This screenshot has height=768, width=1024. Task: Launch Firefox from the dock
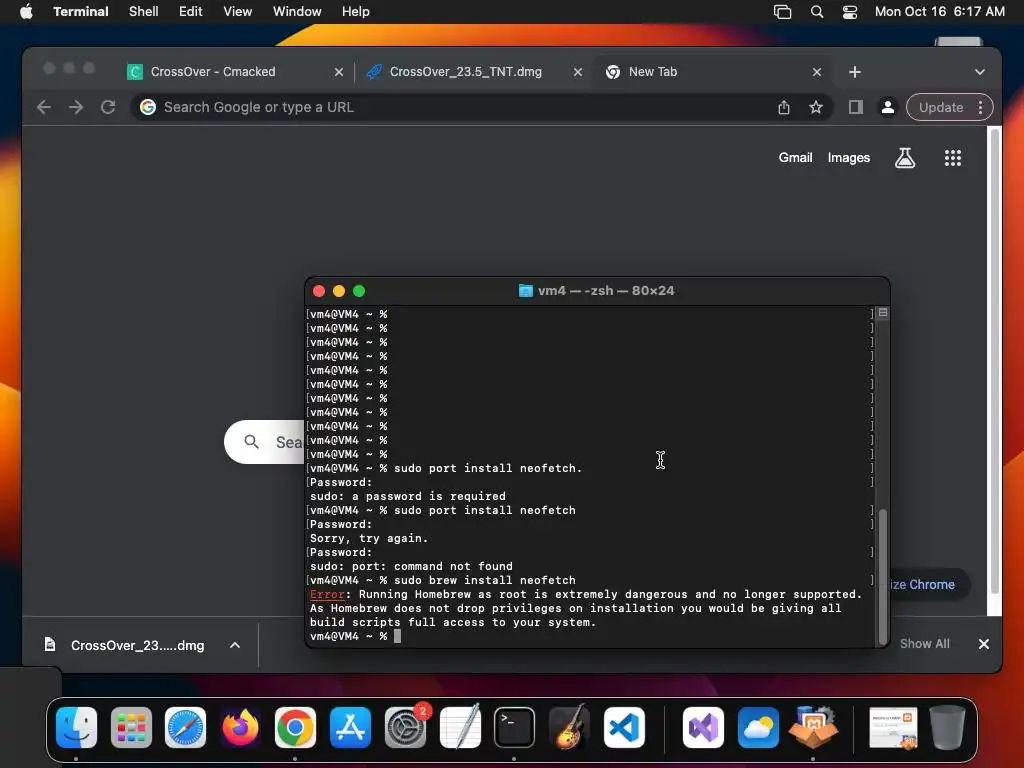(240, 727)
